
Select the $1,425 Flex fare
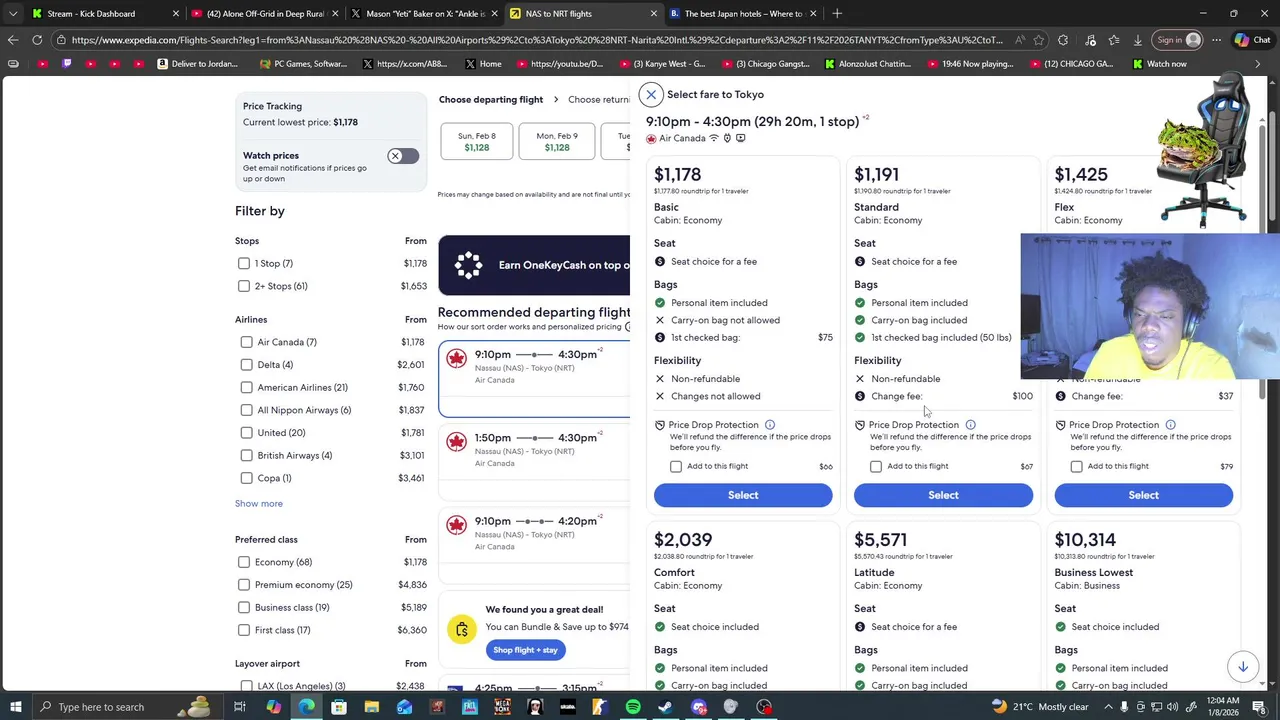1143,495
